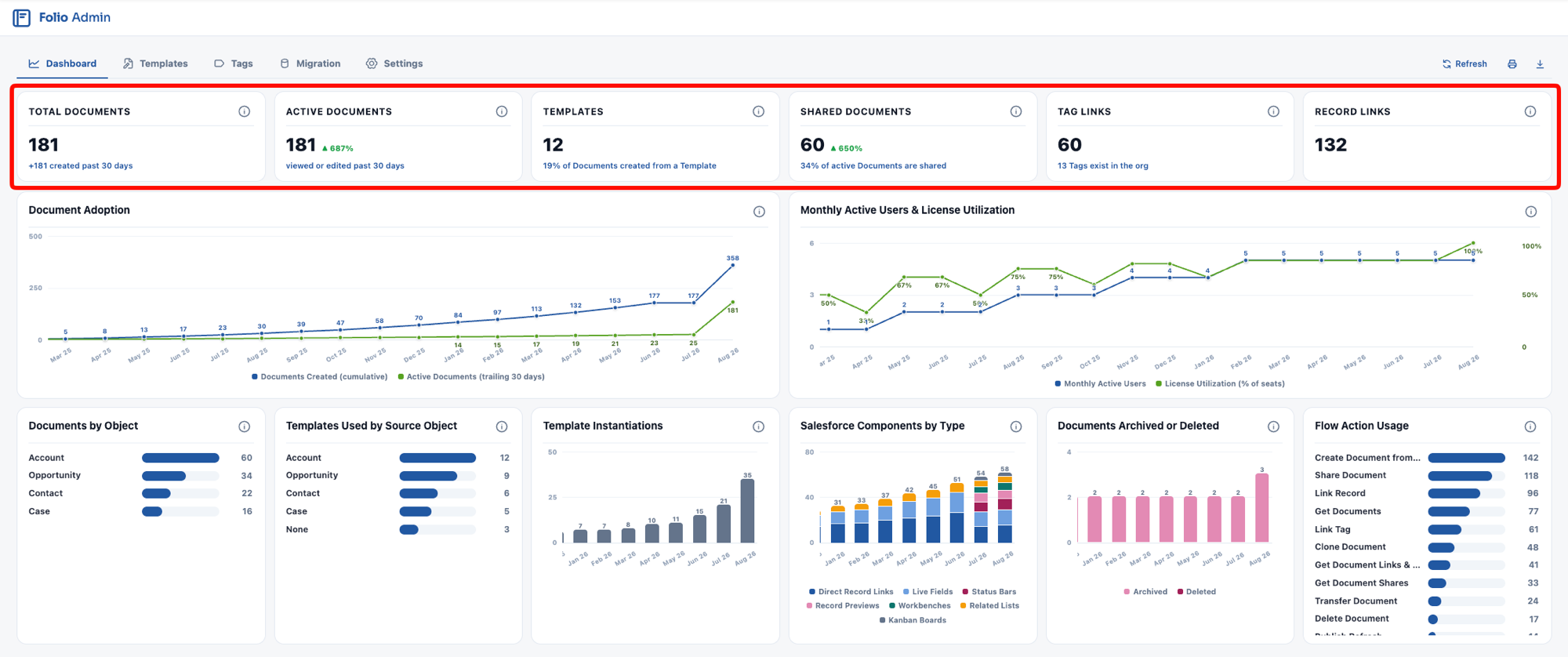Image resolution: width=1568 pixels, height=657 pixels.
Task: Click the Account bar in Documents by Object
Action: point(180,458)
